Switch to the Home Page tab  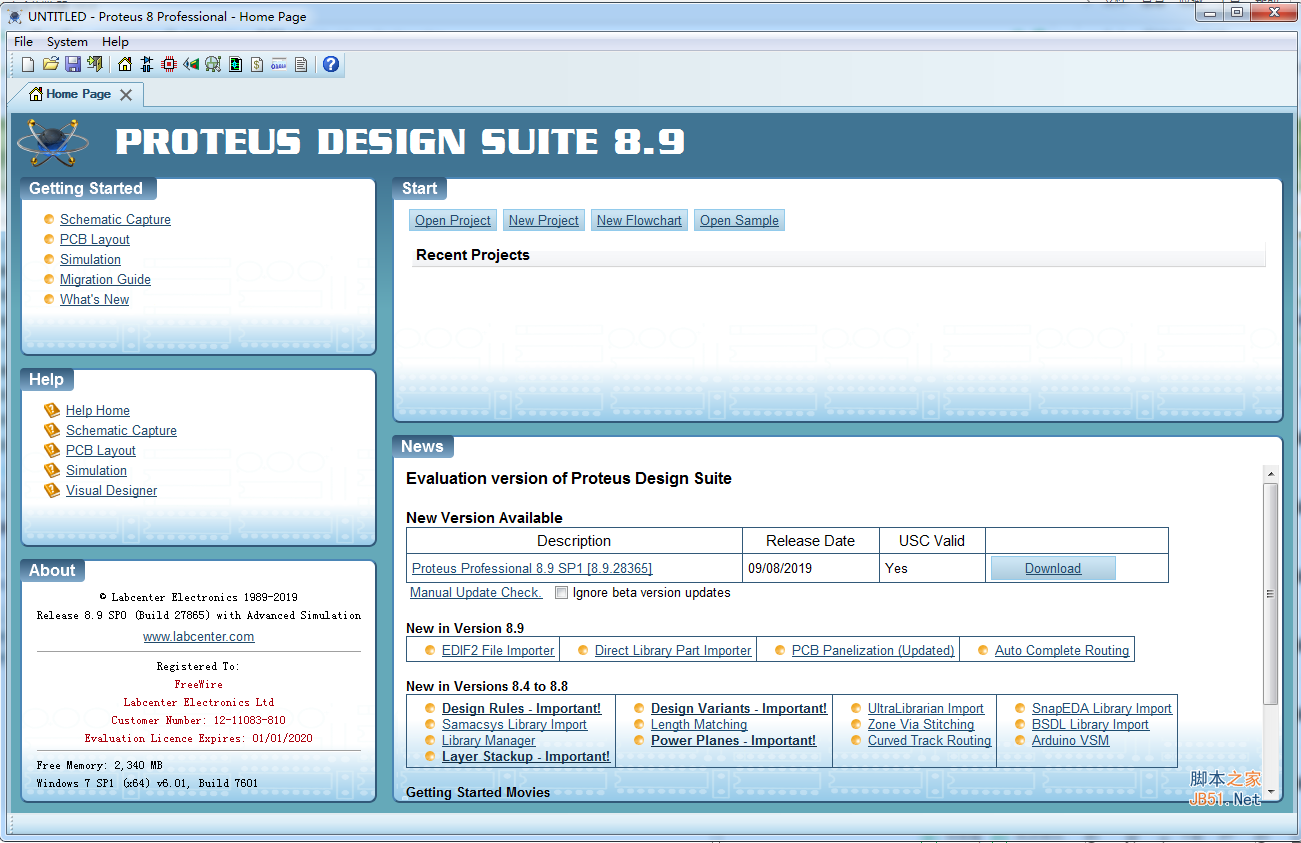pos(78,93)
